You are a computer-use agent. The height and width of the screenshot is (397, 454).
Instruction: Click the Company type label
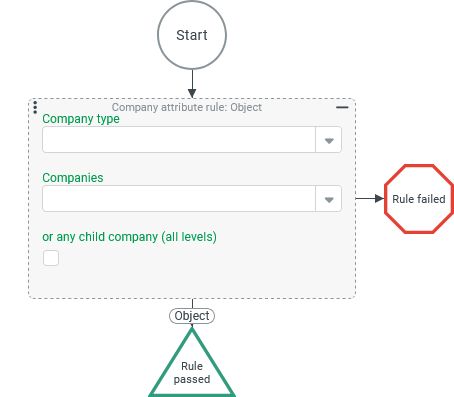point(81,119)
